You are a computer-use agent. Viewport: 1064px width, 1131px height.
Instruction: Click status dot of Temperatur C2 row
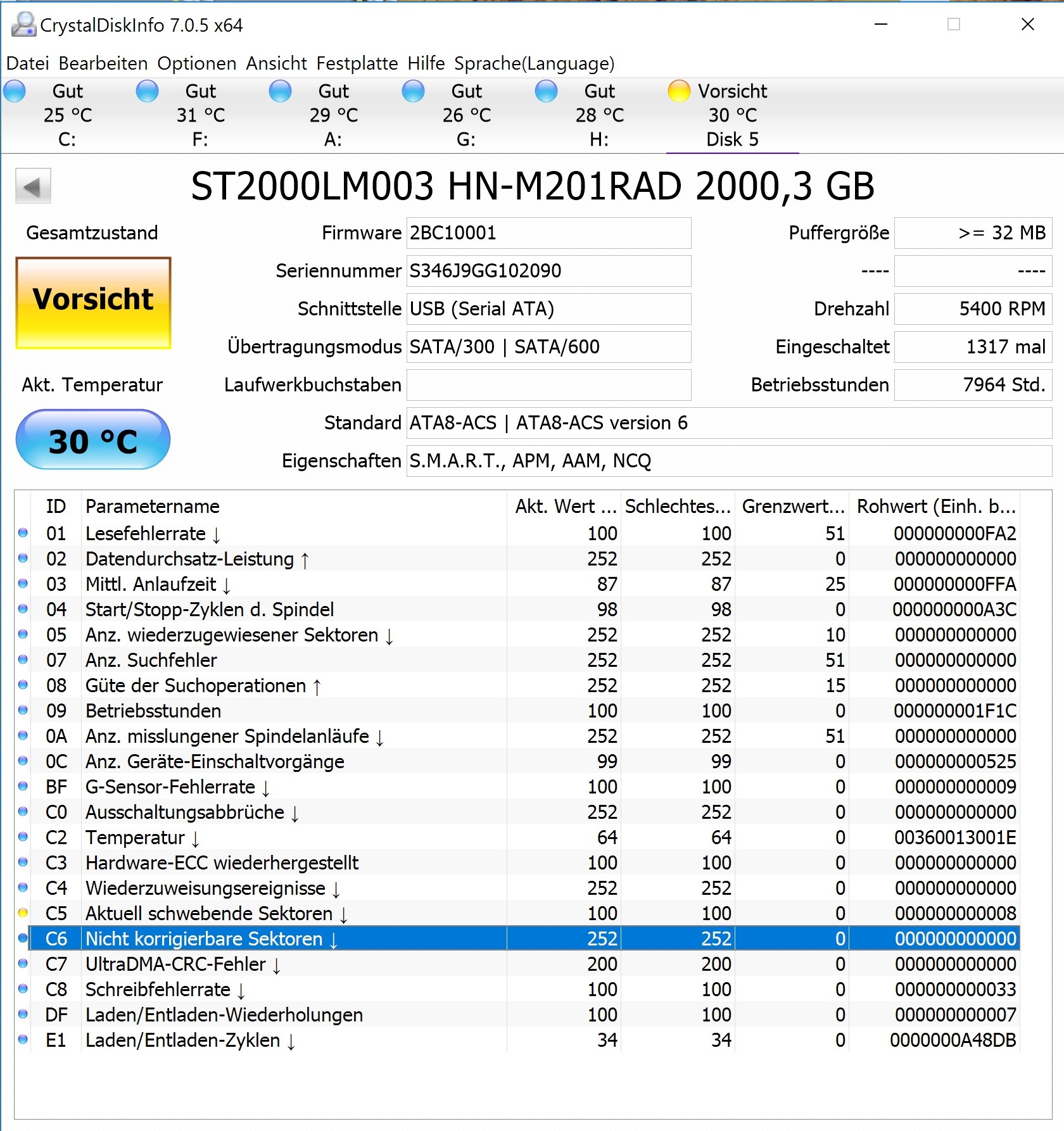(23, 837)
